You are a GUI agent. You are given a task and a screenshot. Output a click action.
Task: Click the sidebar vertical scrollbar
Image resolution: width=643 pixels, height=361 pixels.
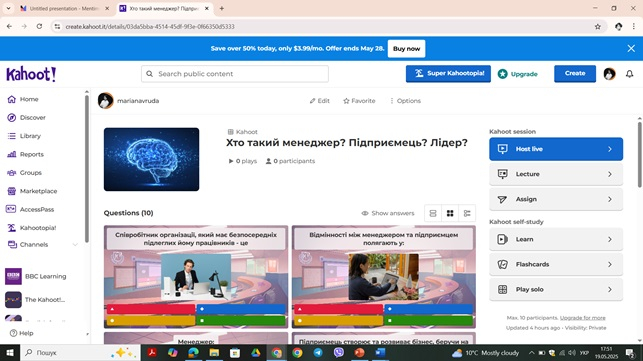click(87, 168)
